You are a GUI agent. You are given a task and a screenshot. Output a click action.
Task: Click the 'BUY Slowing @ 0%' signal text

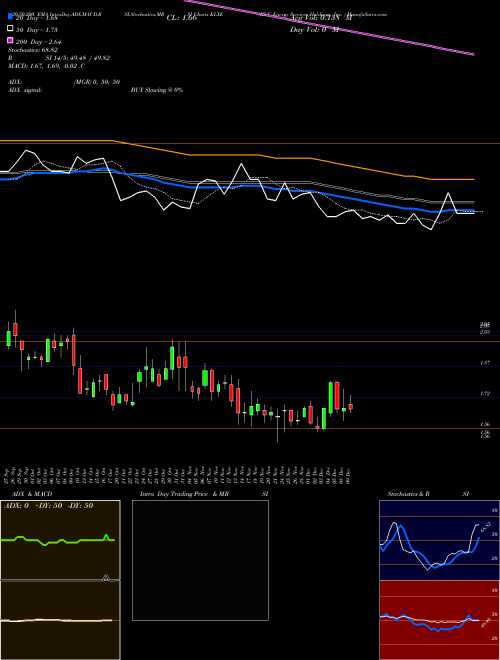157,90
